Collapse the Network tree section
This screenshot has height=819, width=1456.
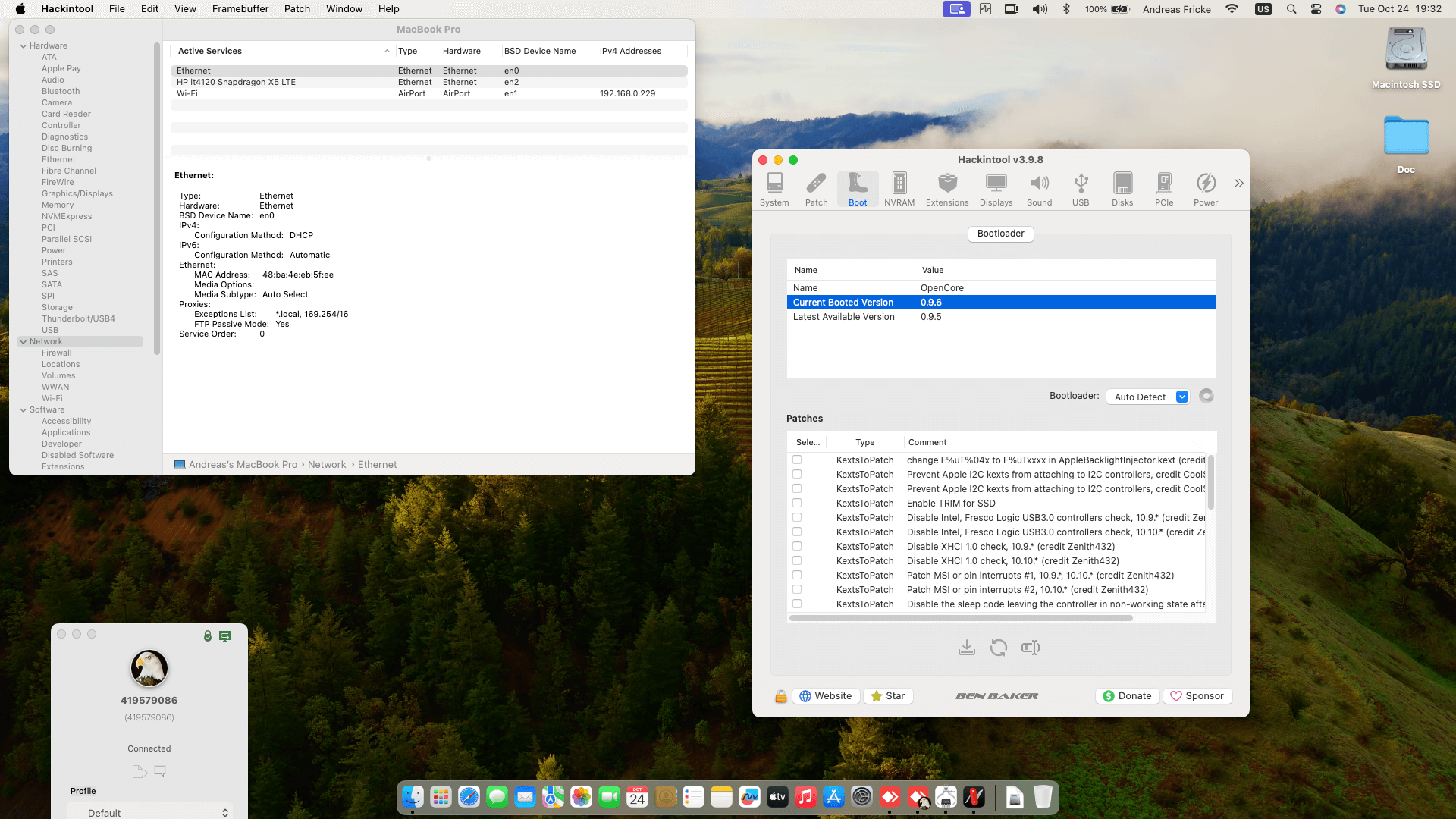point(24,342)
